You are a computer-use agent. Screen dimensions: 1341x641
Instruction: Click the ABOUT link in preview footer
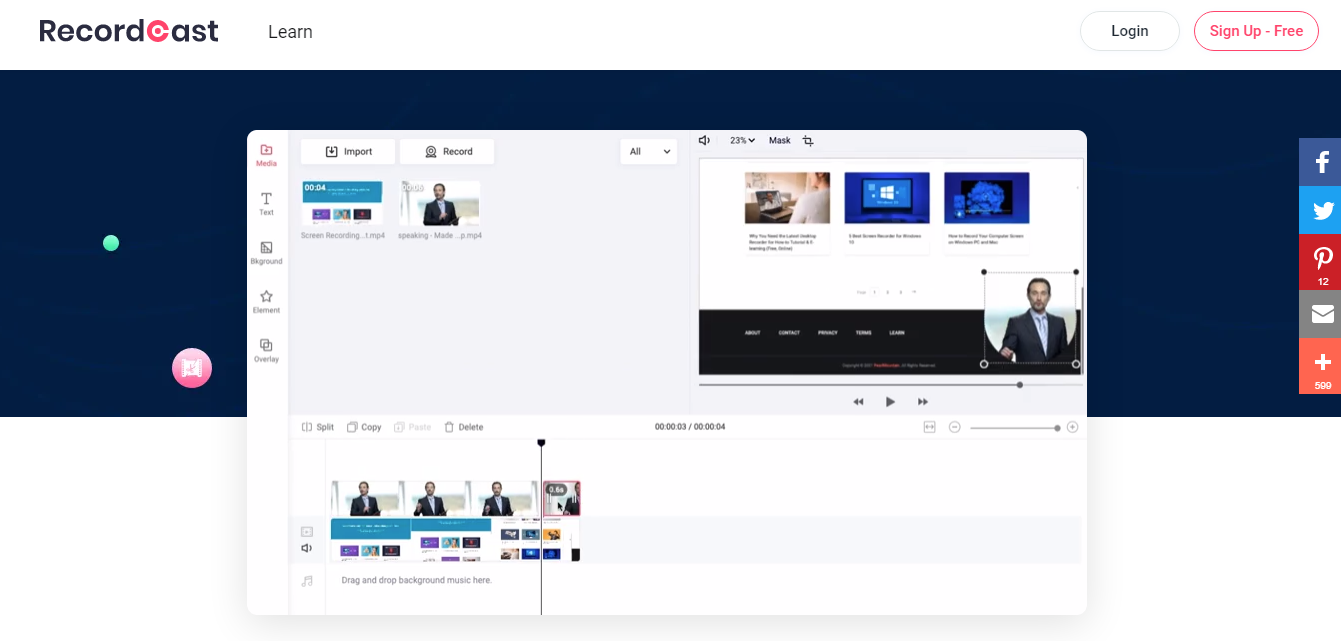(x=753, y=333)
